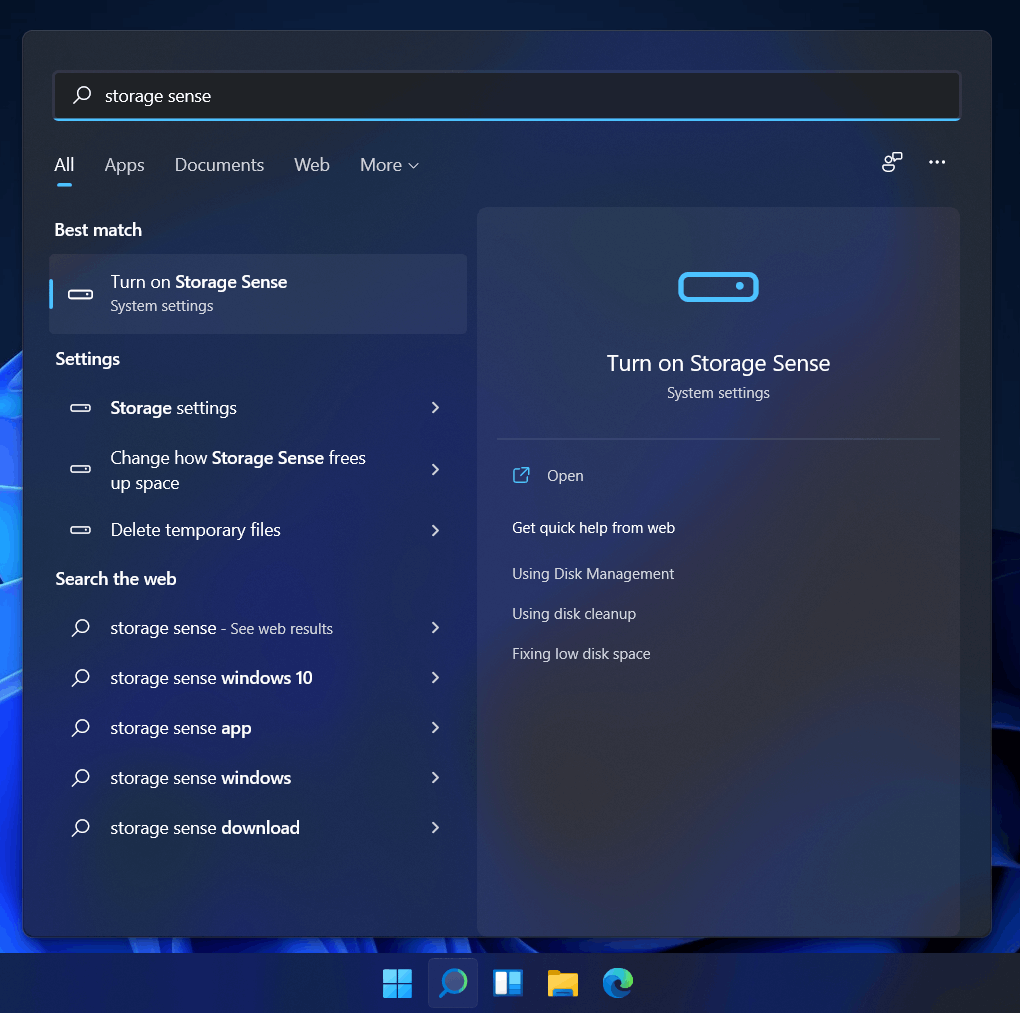
Task: Select the All filter tab
Action: pyautogui.click(x=64, y=165)
